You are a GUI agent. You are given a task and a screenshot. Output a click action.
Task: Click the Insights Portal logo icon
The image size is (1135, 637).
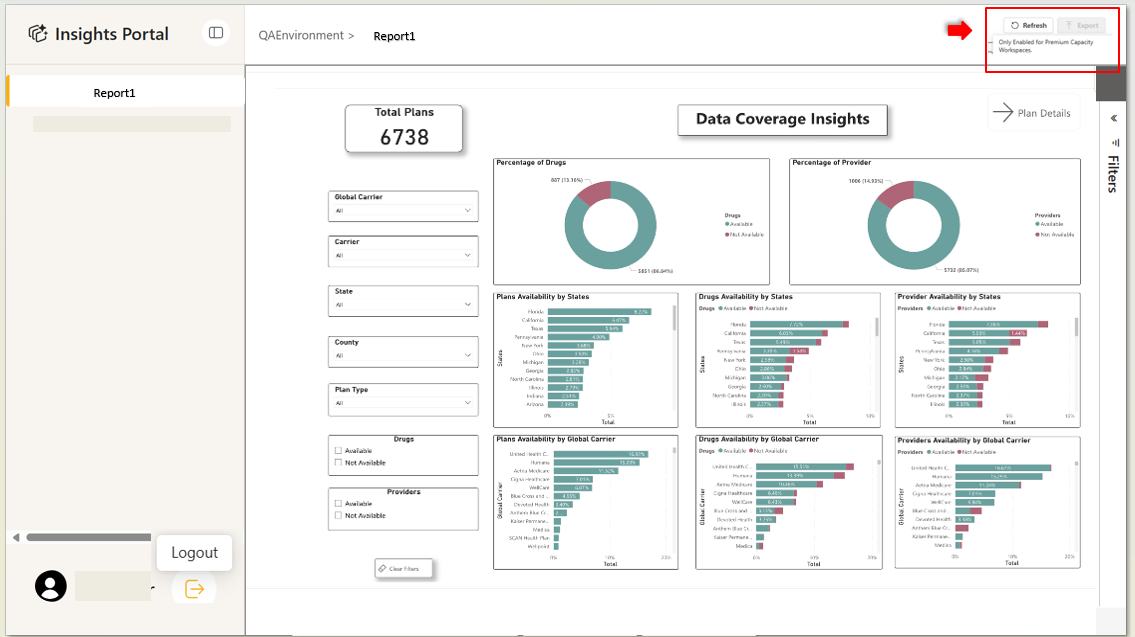point(38,34)
